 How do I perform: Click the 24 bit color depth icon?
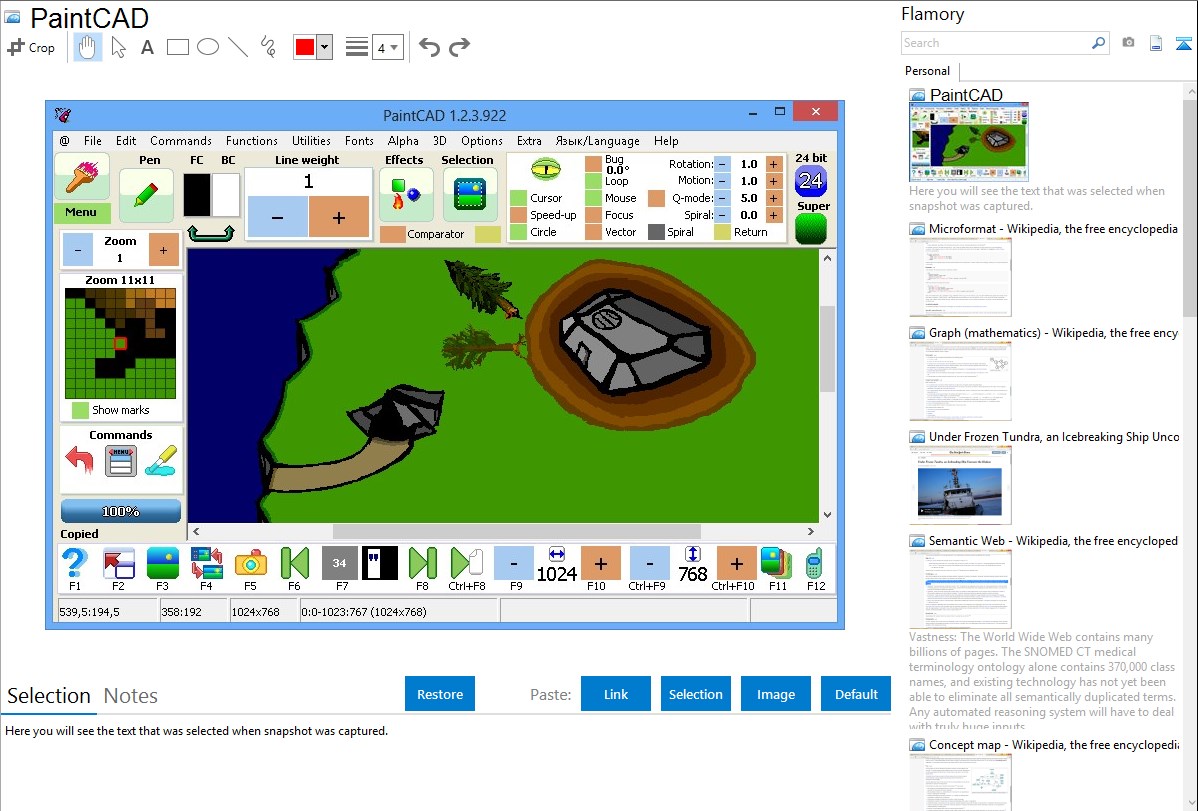click(811, 181)
